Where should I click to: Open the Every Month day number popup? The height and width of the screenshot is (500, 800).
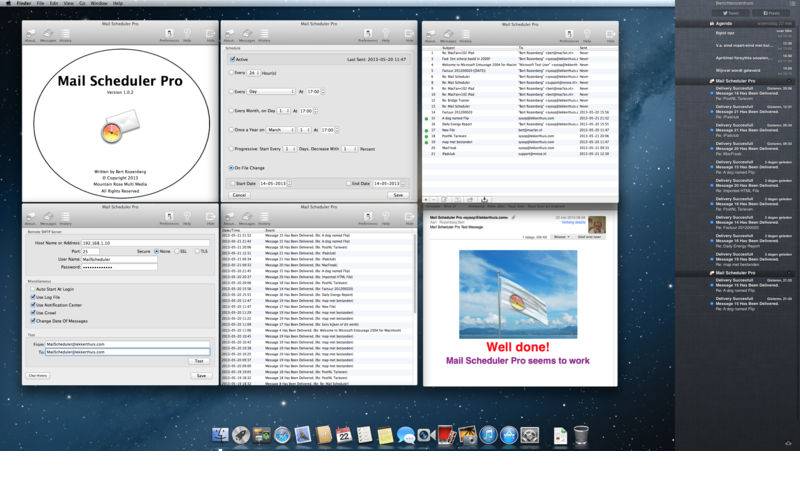(x=284, y=111)
